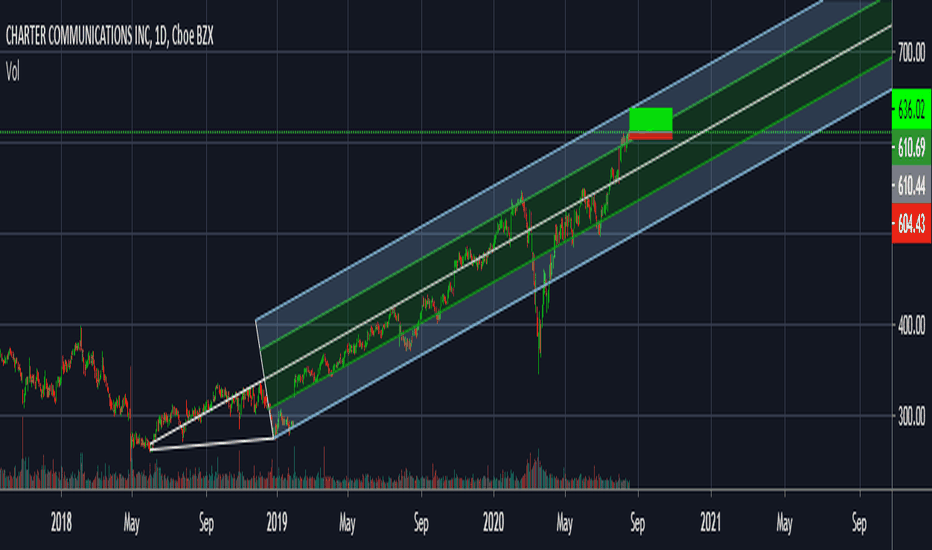The height and width of the screenshot is (550, 932).
Task: Select the green 636.02 price label
Action: point(911,109)
